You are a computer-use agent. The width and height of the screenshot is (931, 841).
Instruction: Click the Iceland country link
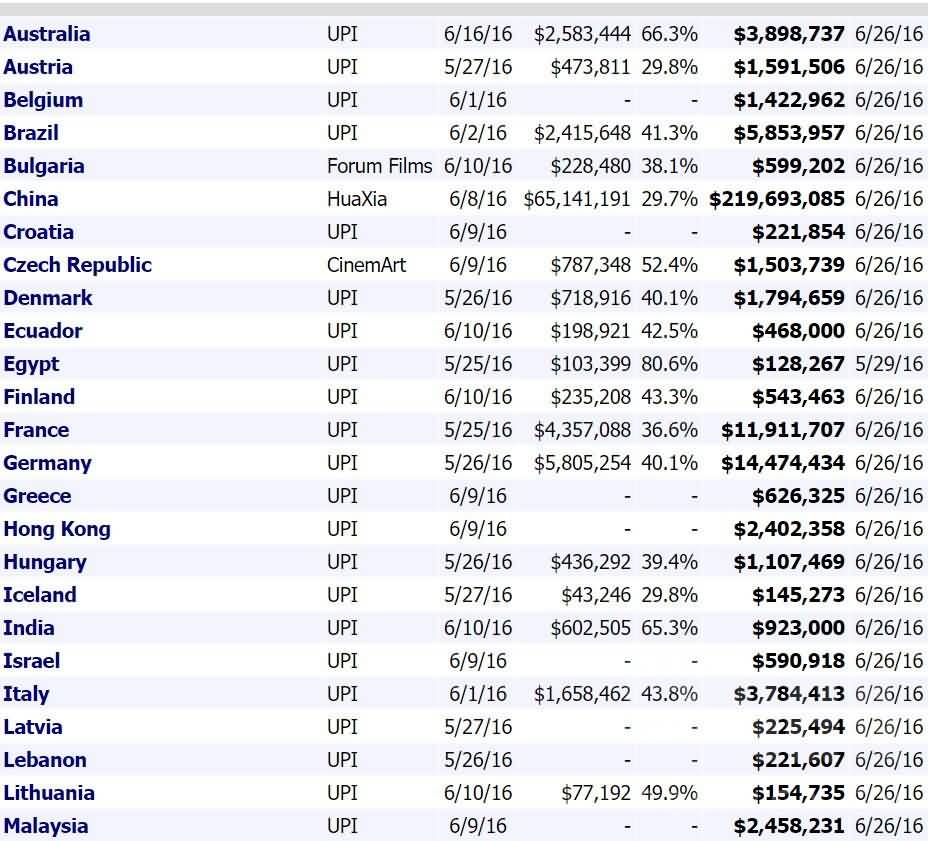(x=40, y=595)
